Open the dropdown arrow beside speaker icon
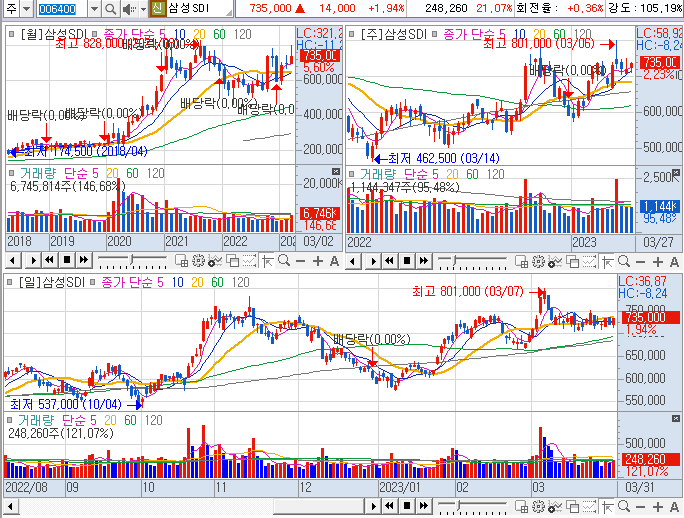684x518 pixels. (x=143, y=8)
